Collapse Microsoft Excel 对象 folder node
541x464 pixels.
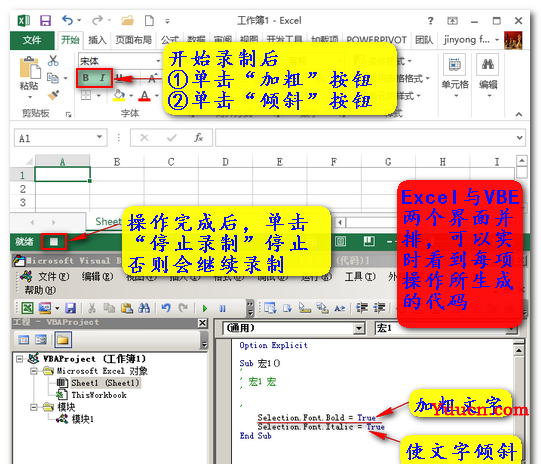tap(33, 371)
